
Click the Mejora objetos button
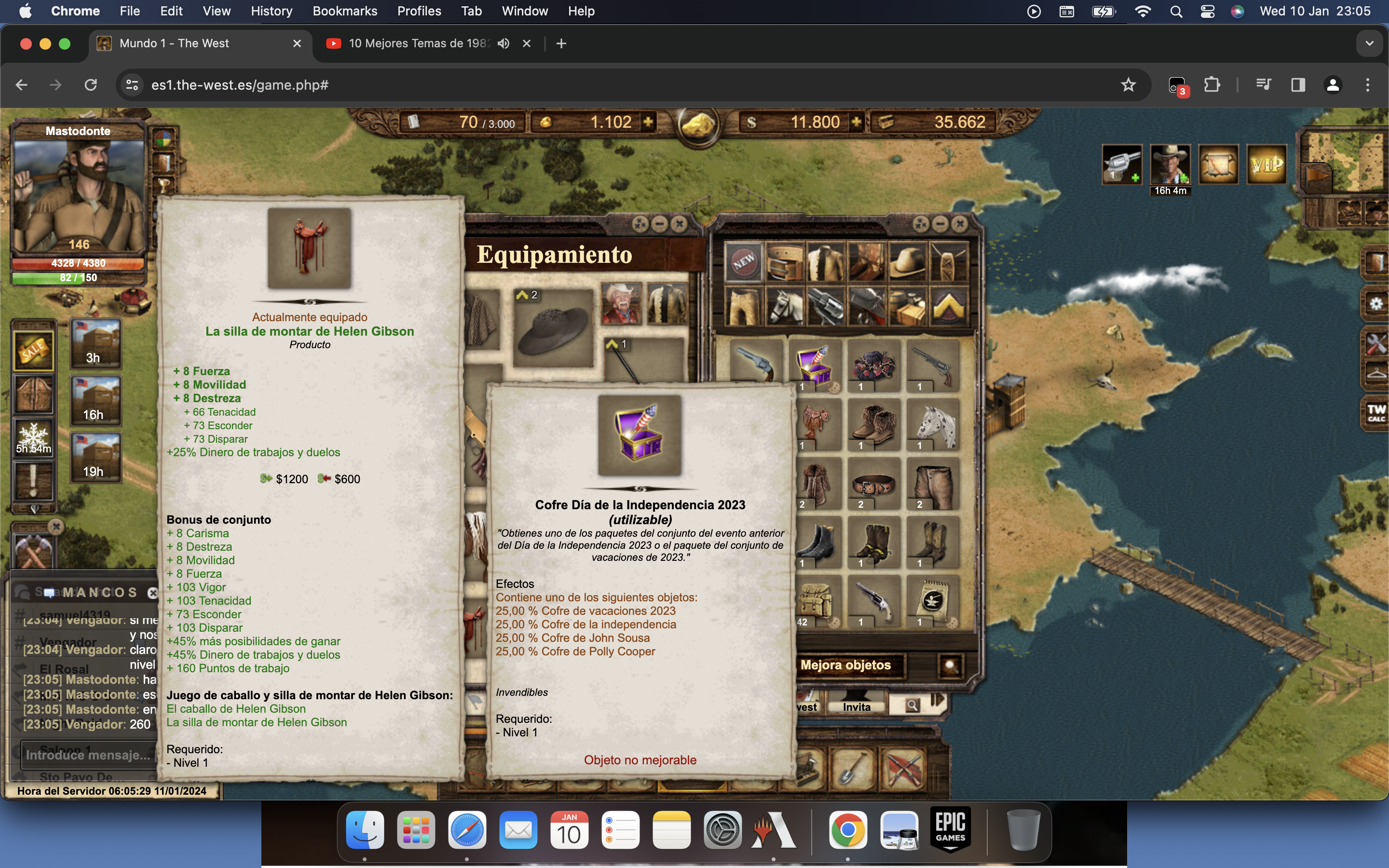click(x=845, y=665)
